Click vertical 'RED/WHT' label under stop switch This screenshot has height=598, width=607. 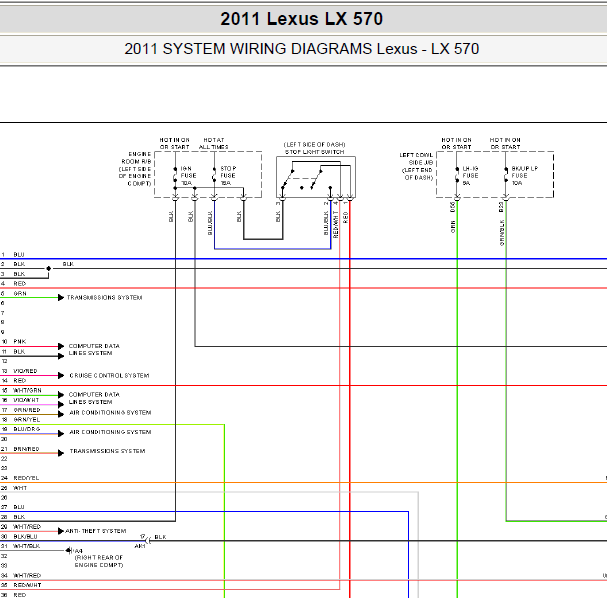pos(335,224)
